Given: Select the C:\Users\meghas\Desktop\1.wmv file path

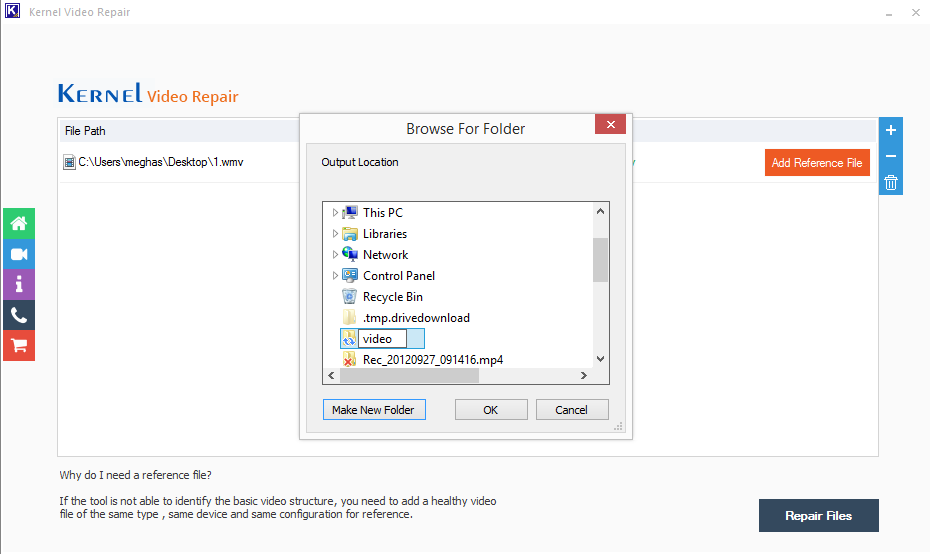Looking at the screenshot, I should (x=160, y=162).
